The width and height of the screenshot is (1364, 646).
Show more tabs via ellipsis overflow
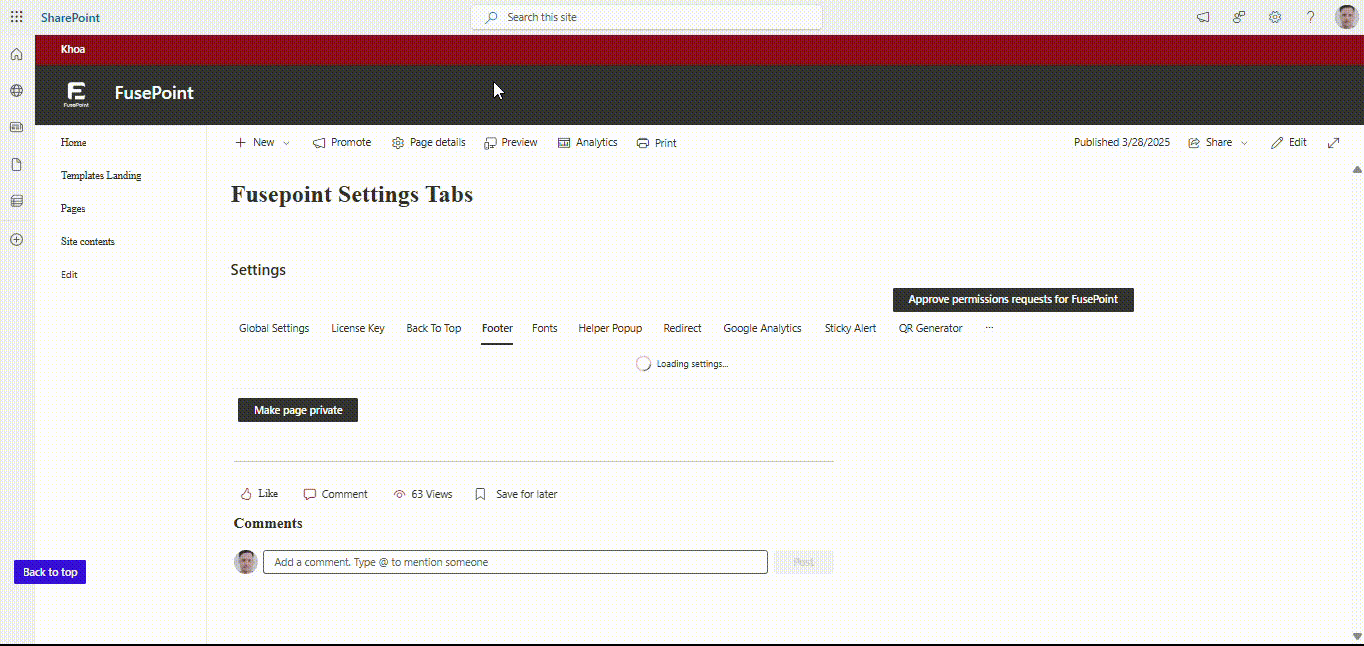pyautogui.click(x=989, y=328)
